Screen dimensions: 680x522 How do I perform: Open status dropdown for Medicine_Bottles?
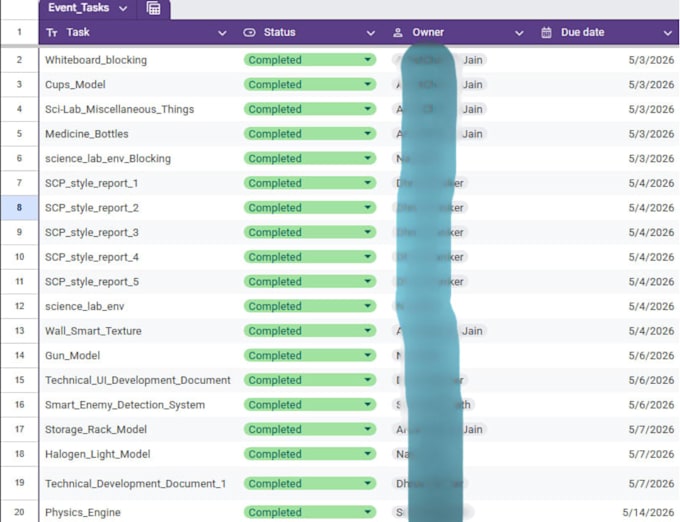(368, 134)
